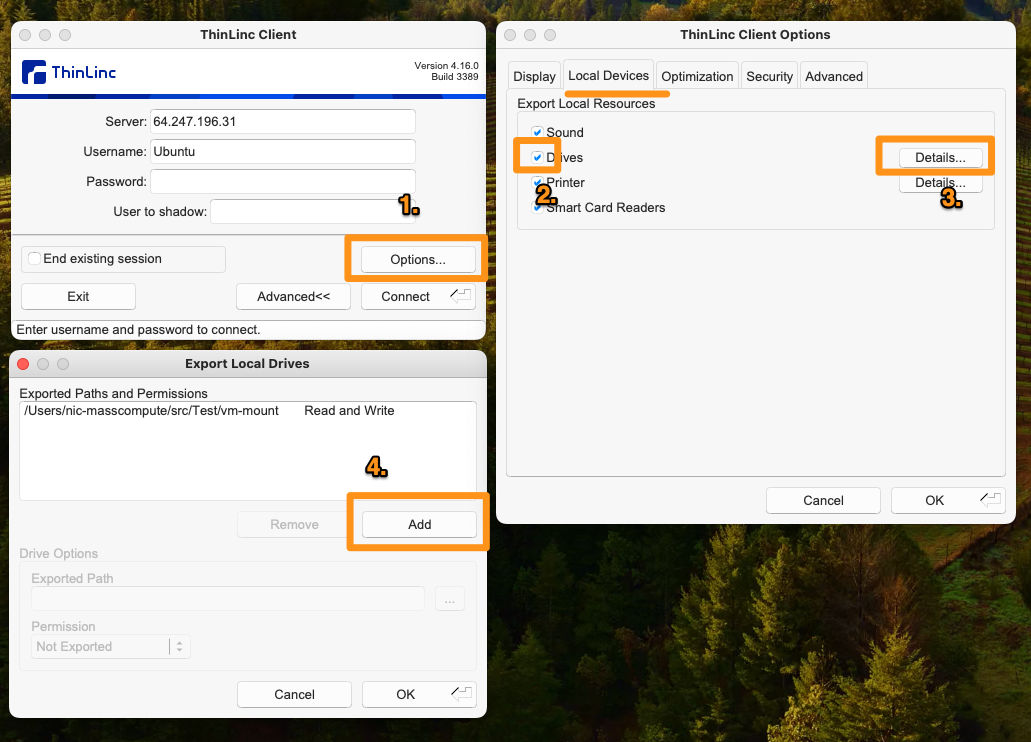The height and width of the screenshot is (742, 1031).
Task: Open the Permission dropdown showing Not Exported
Action: (x=110, y=647)
